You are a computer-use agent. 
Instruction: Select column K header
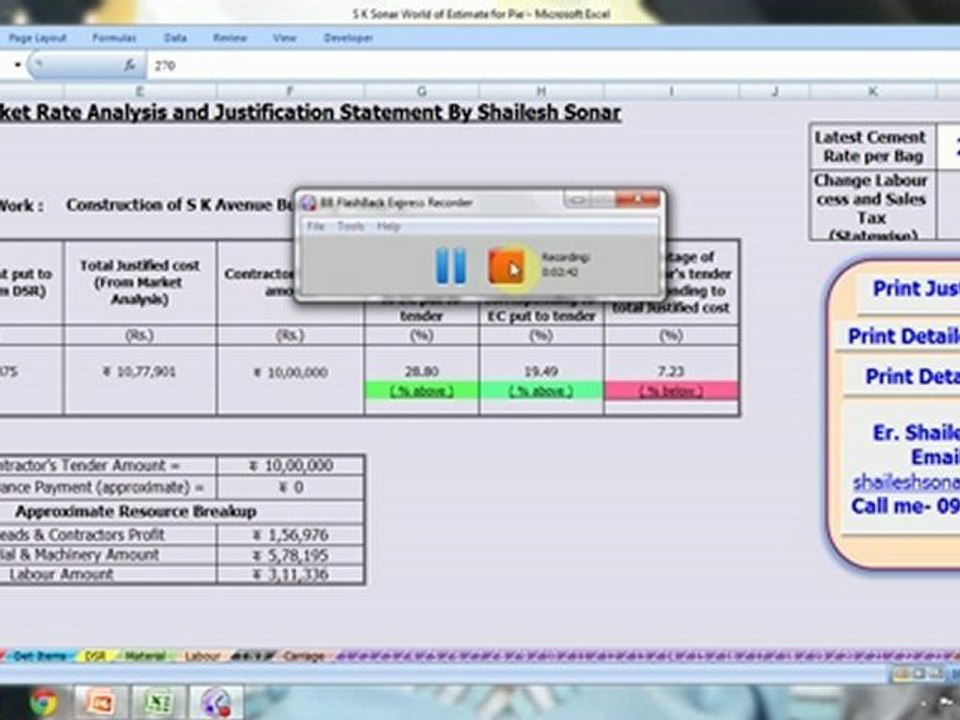872,92
